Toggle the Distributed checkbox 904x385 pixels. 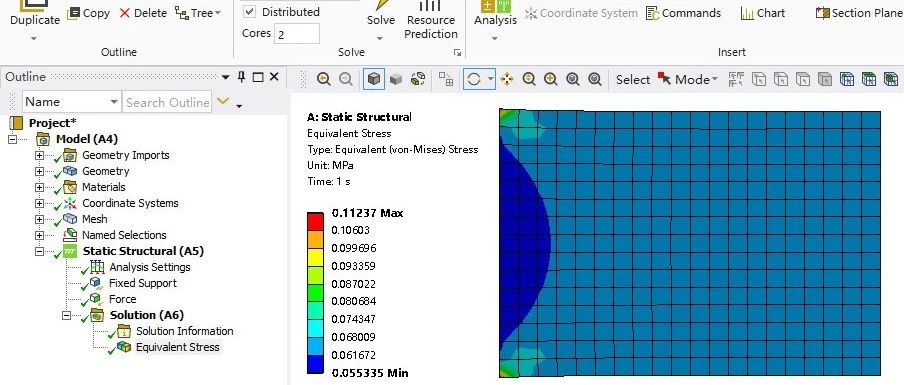tap(250, 12)
